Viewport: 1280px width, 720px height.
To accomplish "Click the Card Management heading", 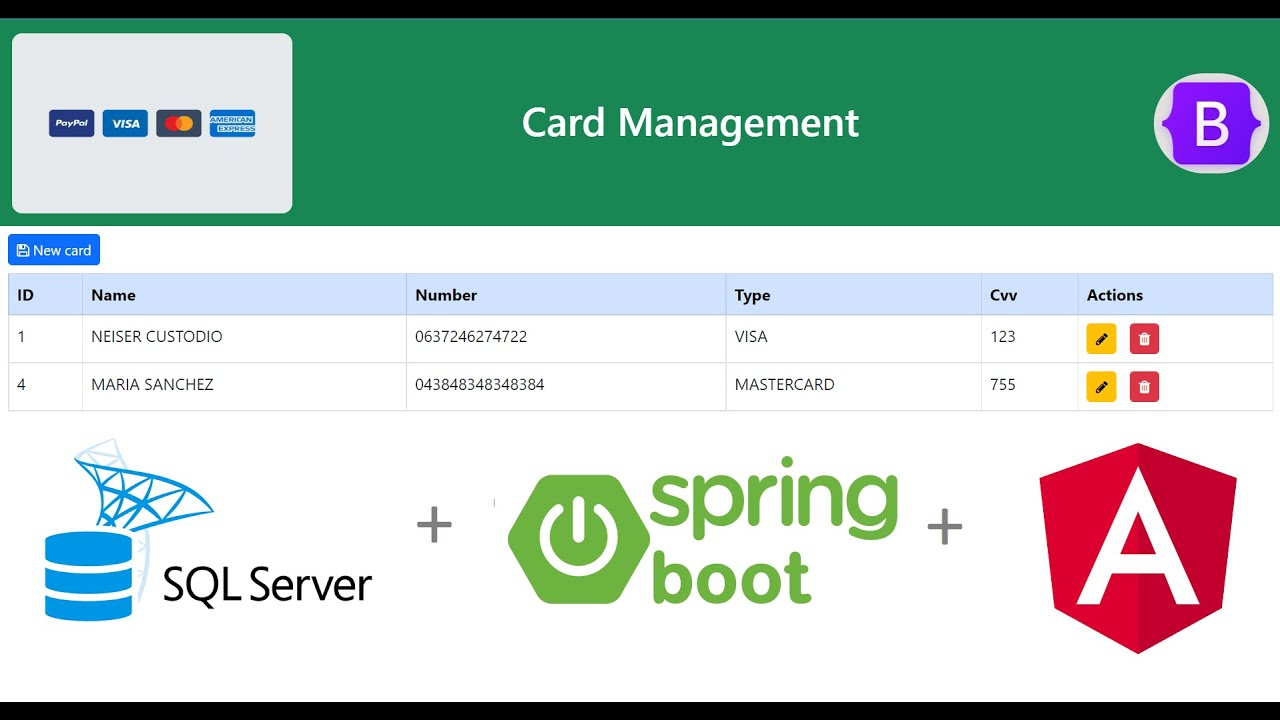I will [690, 123].
